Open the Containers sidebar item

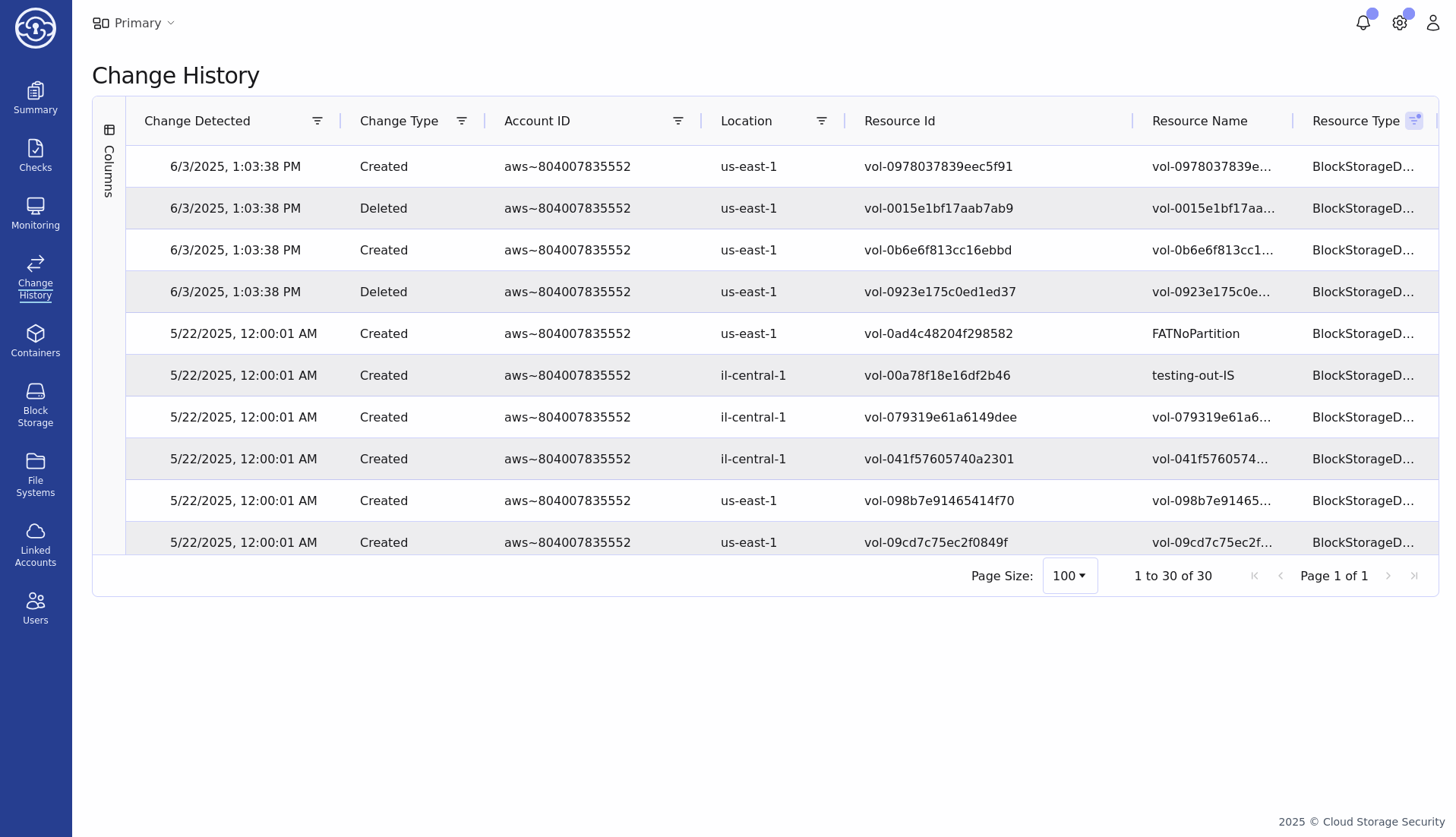[36, 342]
